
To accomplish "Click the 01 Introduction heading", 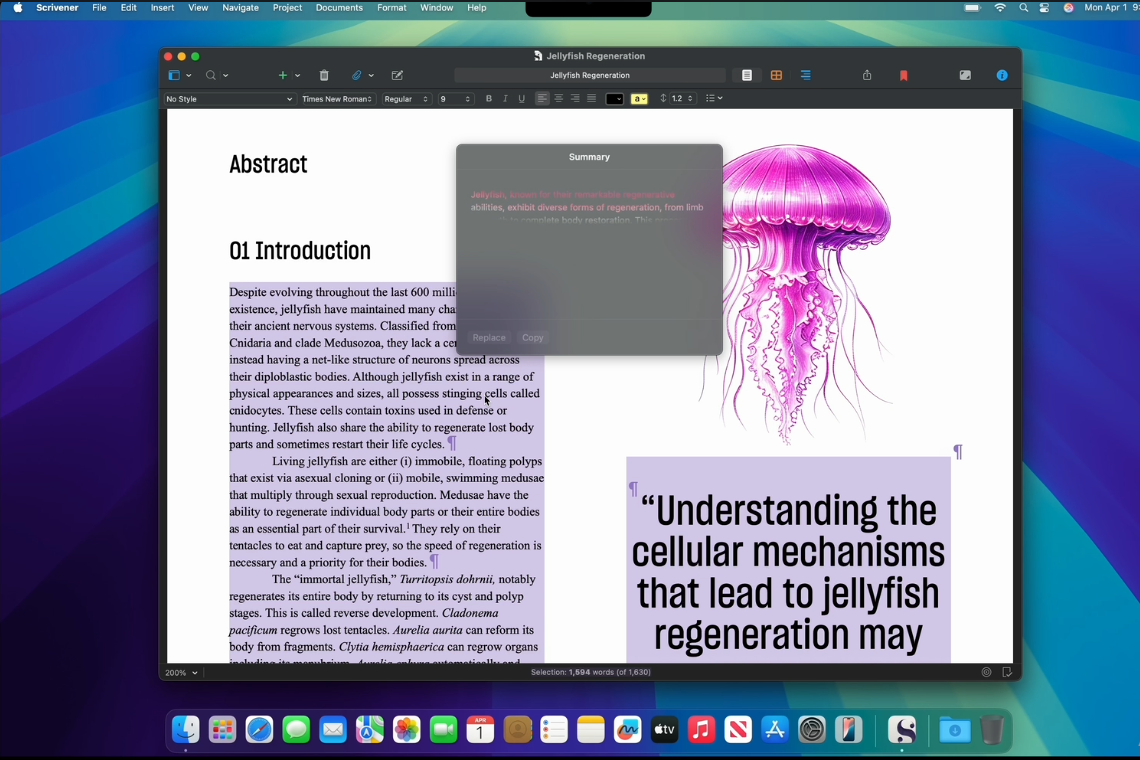I will pos(300,250).
